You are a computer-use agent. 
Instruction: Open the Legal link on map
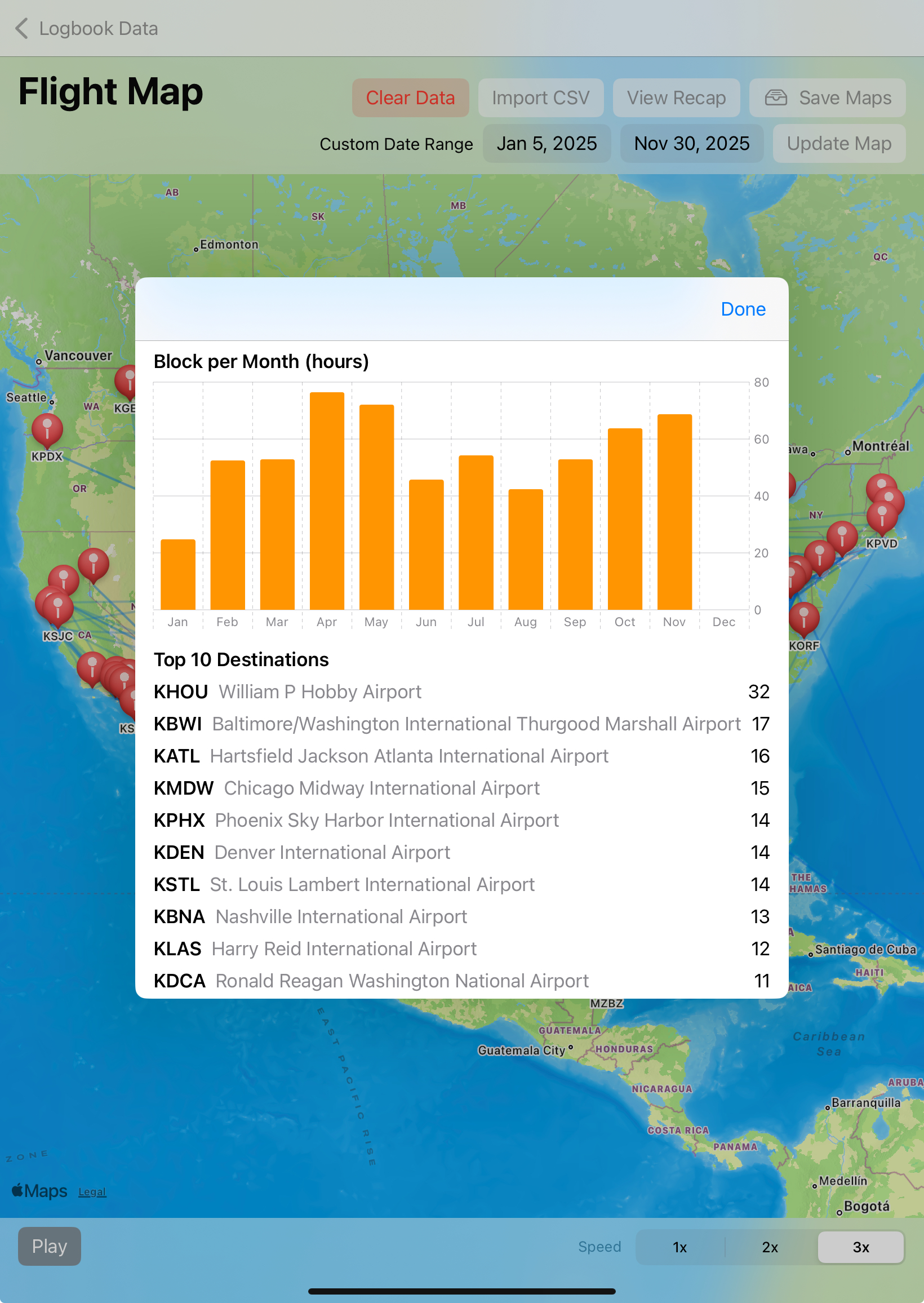(92, 1192)
